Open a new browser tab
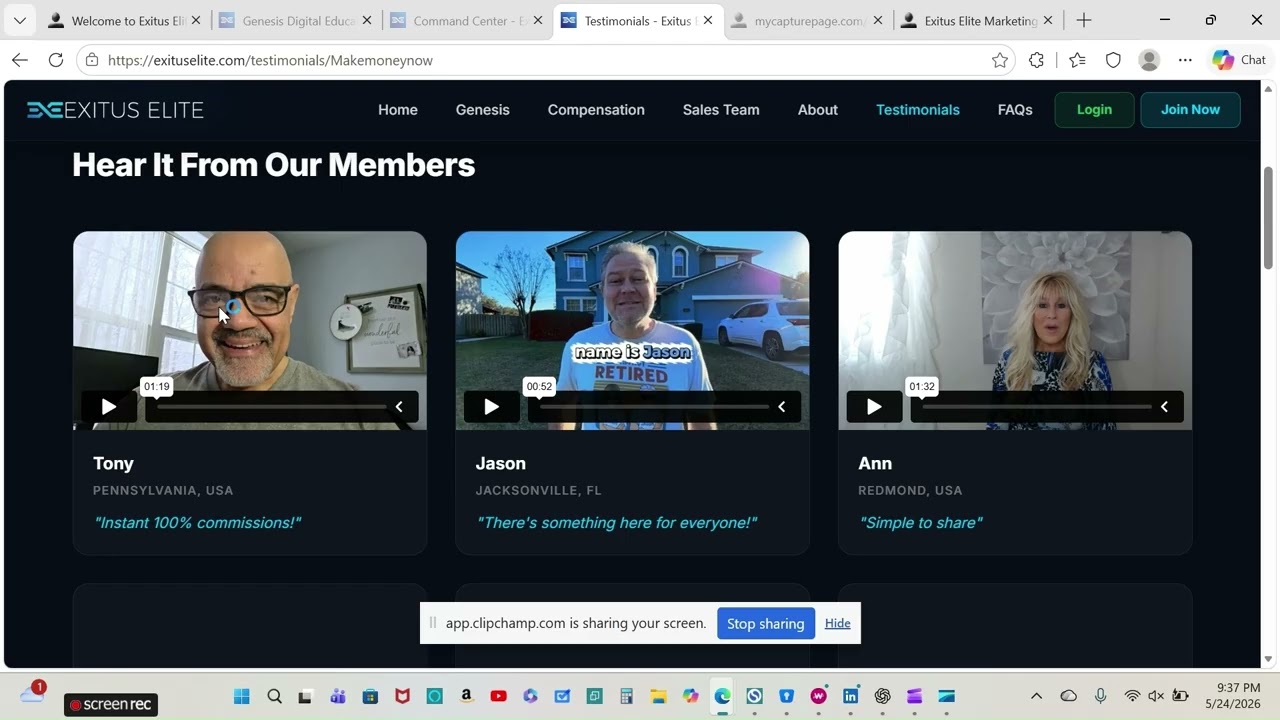This screenshot has height=720, width=1280. [1084, 20]
